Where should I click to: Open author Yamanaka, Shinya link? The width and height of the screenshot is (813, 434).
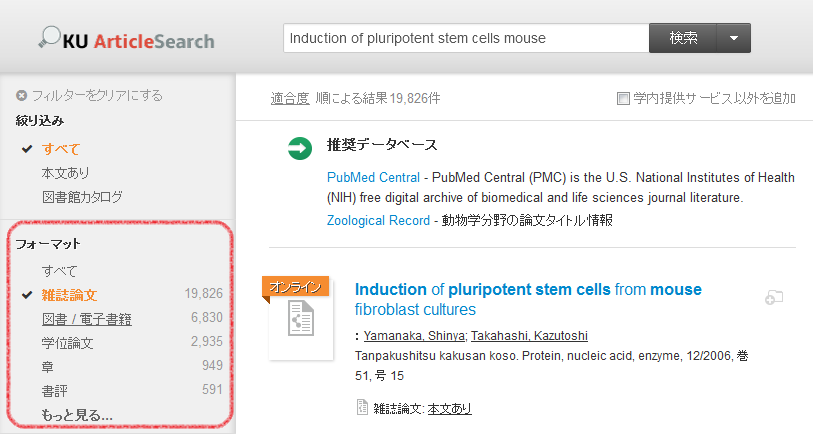click(x=414, y=335)
